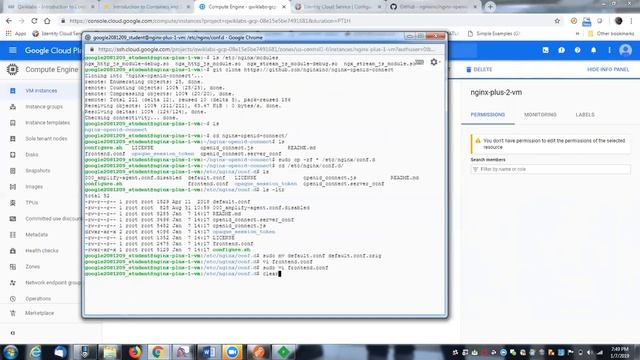This screenshot has height=360, width=640.
Task: Switch to the Qwiklabs browser tab
Action: point(51,7)
